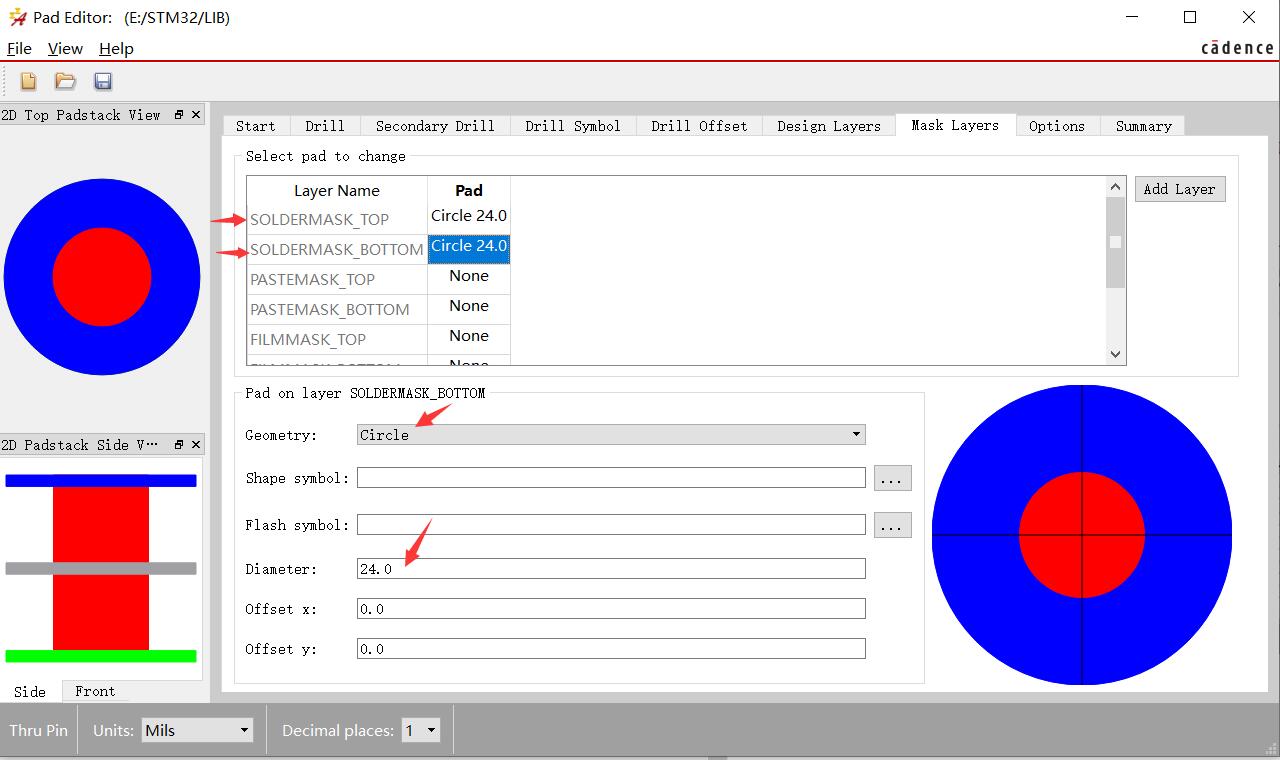
Task: Switch to the Options tab
Action: pyautogui.click(x=1057, y=125)
